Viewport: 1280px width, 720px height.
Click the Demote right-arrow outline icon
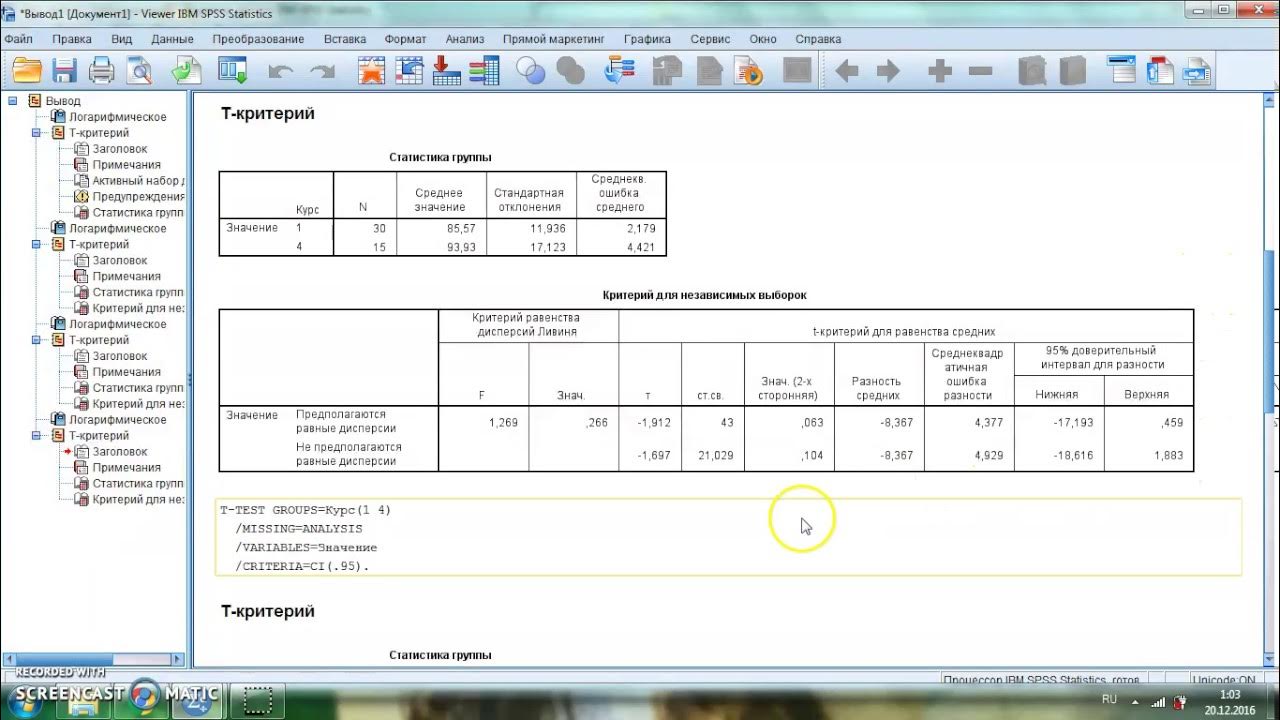tap(888, 72)
